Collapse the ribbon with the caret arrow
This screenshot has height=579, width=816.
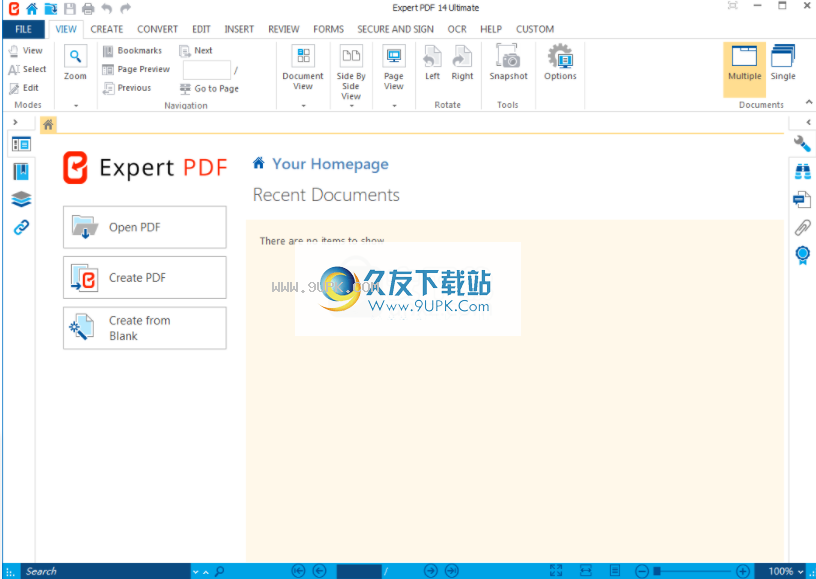pos(809,102)
